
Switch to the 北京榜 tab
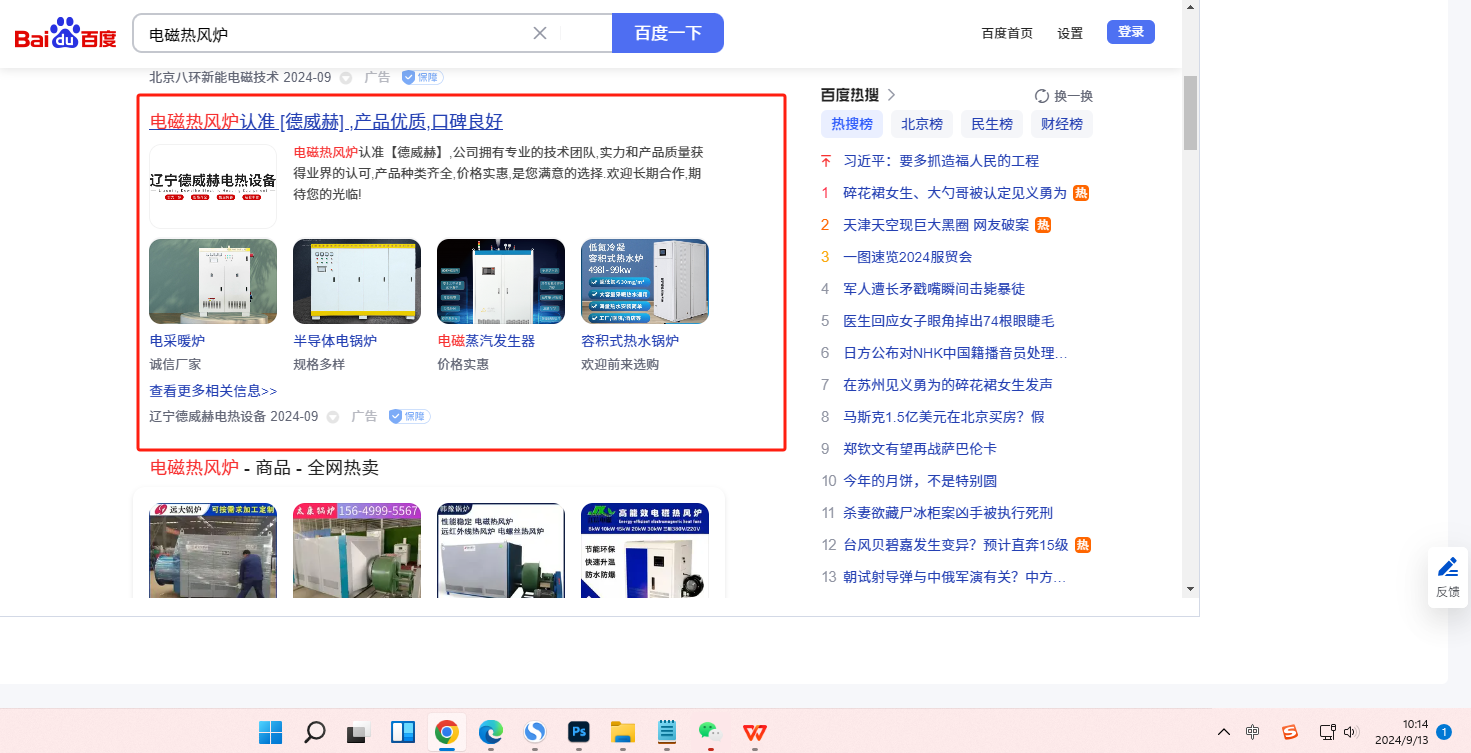pos(921,124)
